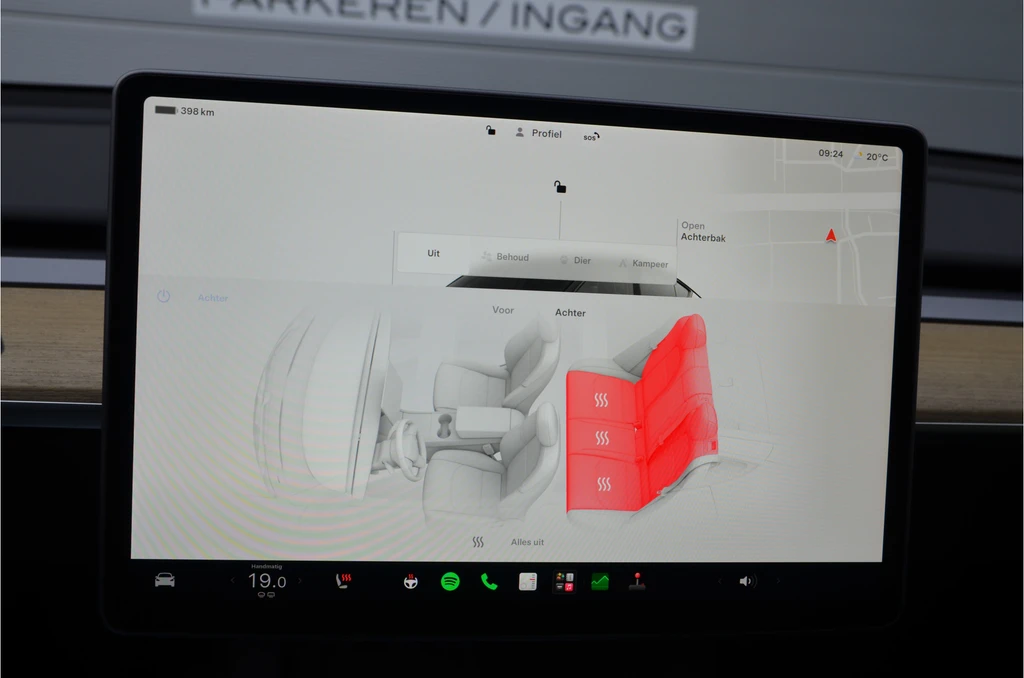Toggle the middle rear seat heater
1024x678 pixels.
click(602, 438)
